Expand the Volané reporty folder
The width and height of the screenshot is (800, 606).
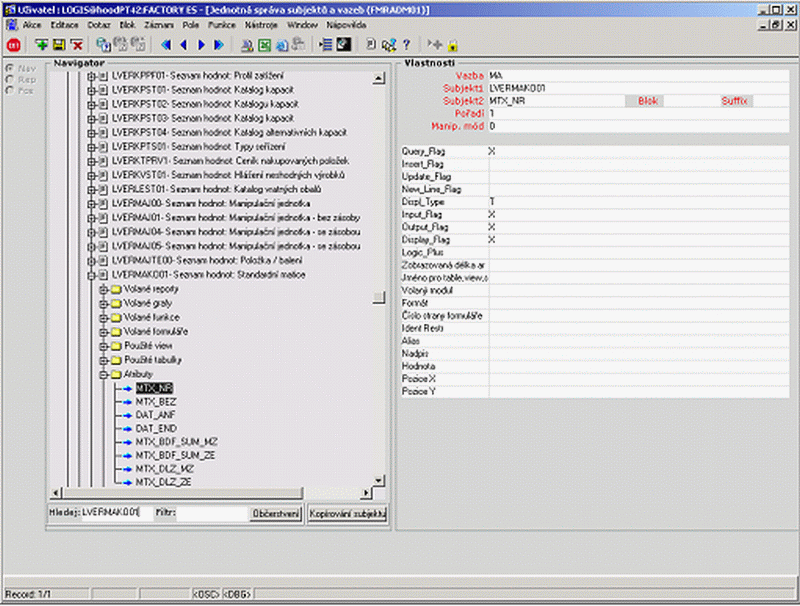pyautogui.click(x=104, y=289)
